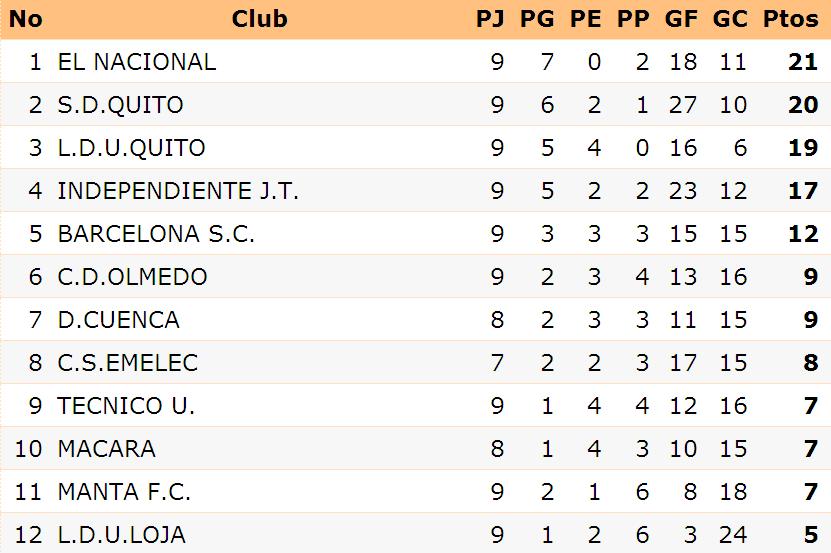Select MANTA F.C. in standings
Image resolution: width=831 pixels, height=553 pixels.
click(124, 491)
